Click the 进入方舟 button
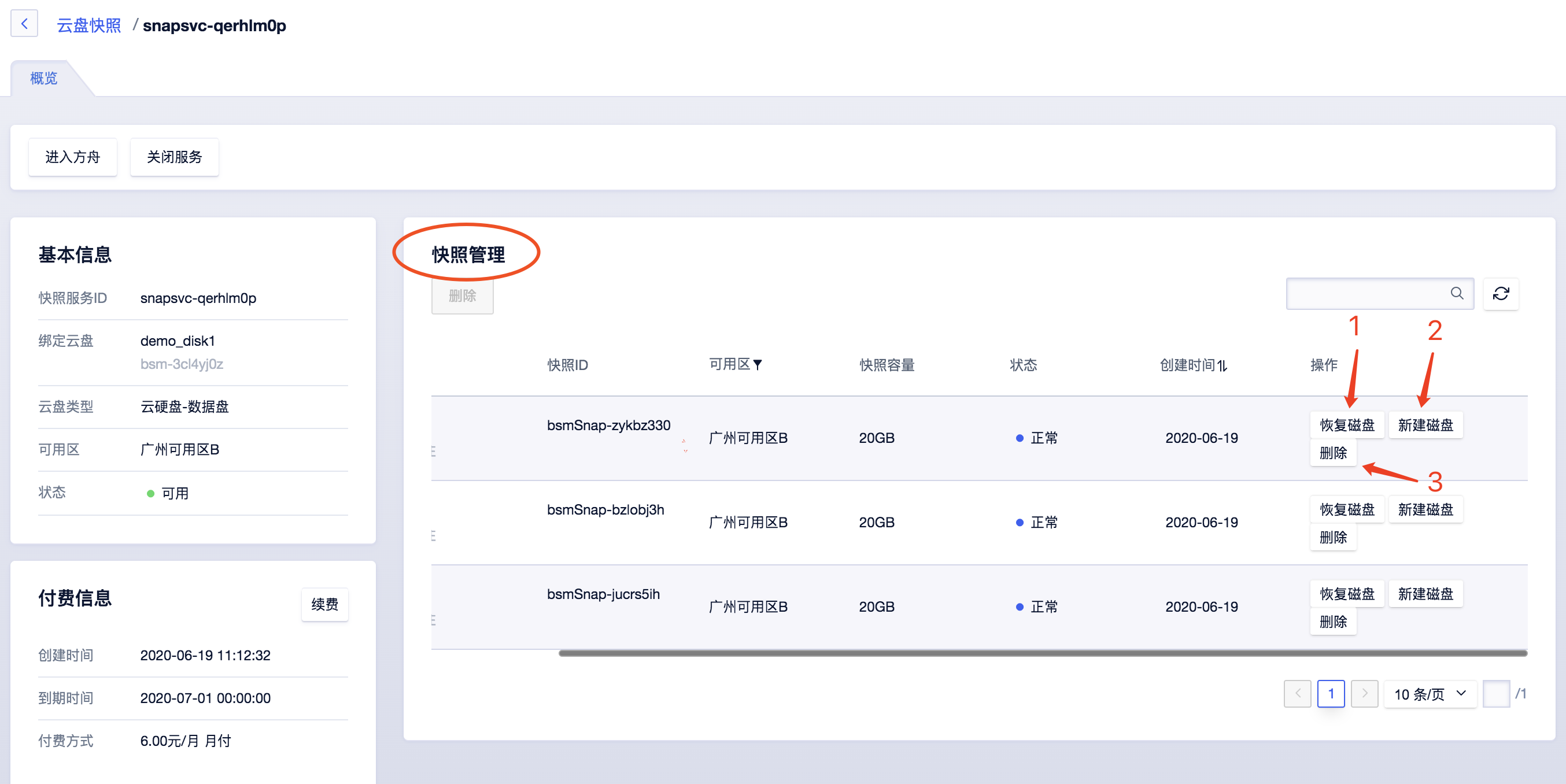The width and height of the screenshot is (1566, 784). pyautogui.click(x=72, y=157)
